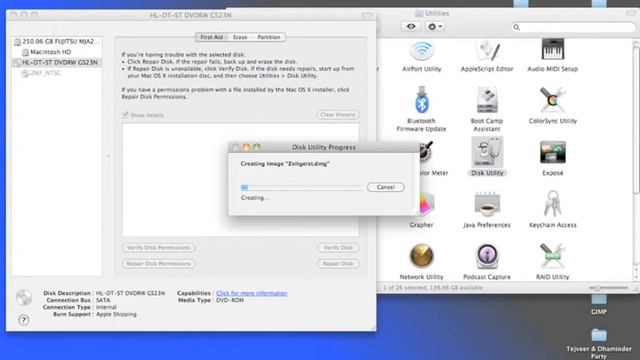
Task: Click the help question mark button
Action: (24, 320)
